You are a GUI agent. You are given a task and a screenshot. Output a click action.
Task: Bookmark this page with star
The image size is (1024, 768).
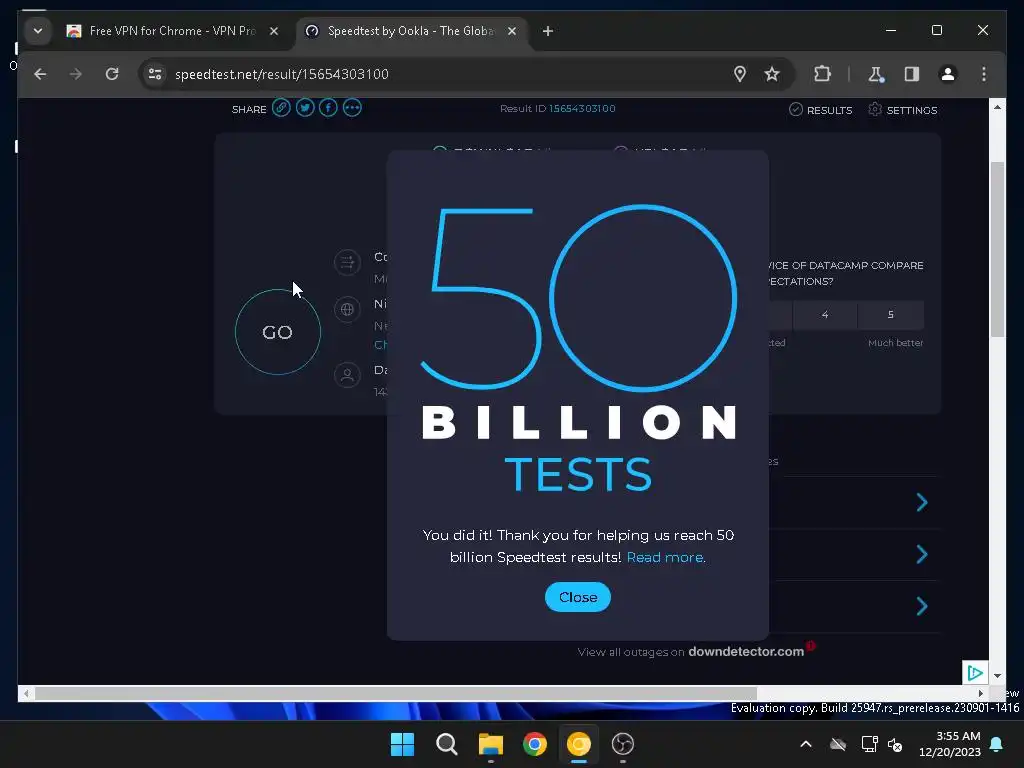point(772,74)
